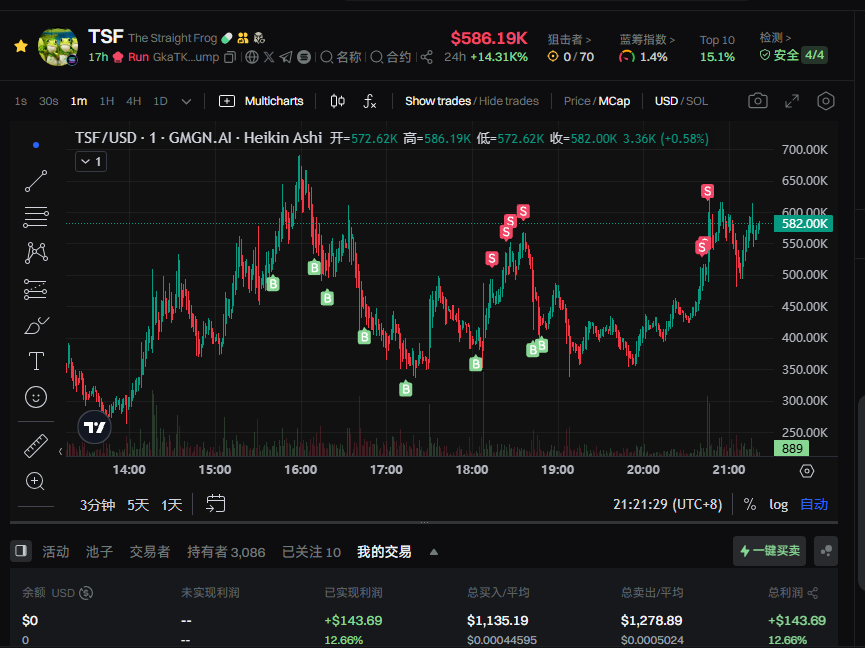Screen dimensions: 865x648
Task: Select the trend line drawing tool
Action: tap(36, 181)
